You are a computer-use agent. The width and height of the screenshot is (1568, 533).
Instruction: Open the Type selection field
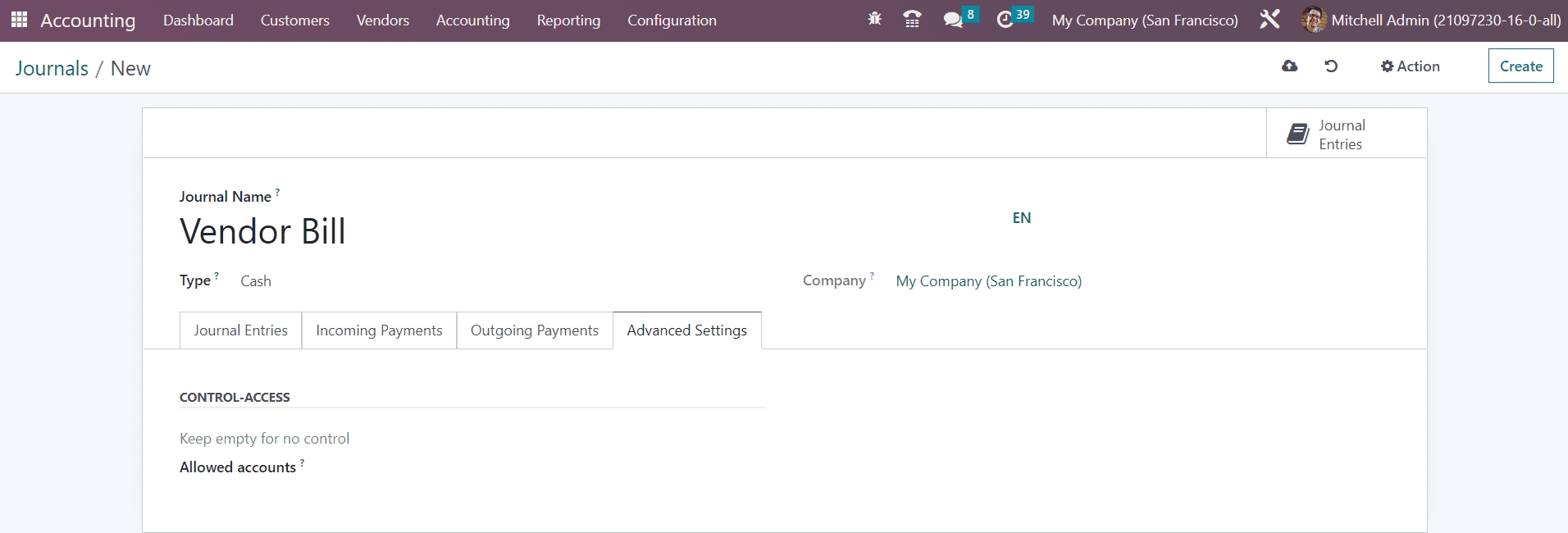[x=492, y=281]
